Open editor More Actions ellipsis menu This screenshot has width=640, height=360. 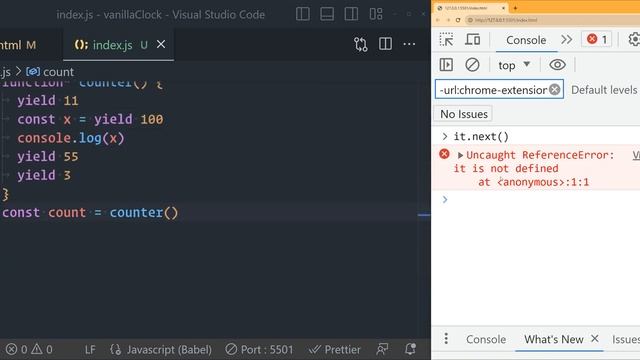[409, 44]
